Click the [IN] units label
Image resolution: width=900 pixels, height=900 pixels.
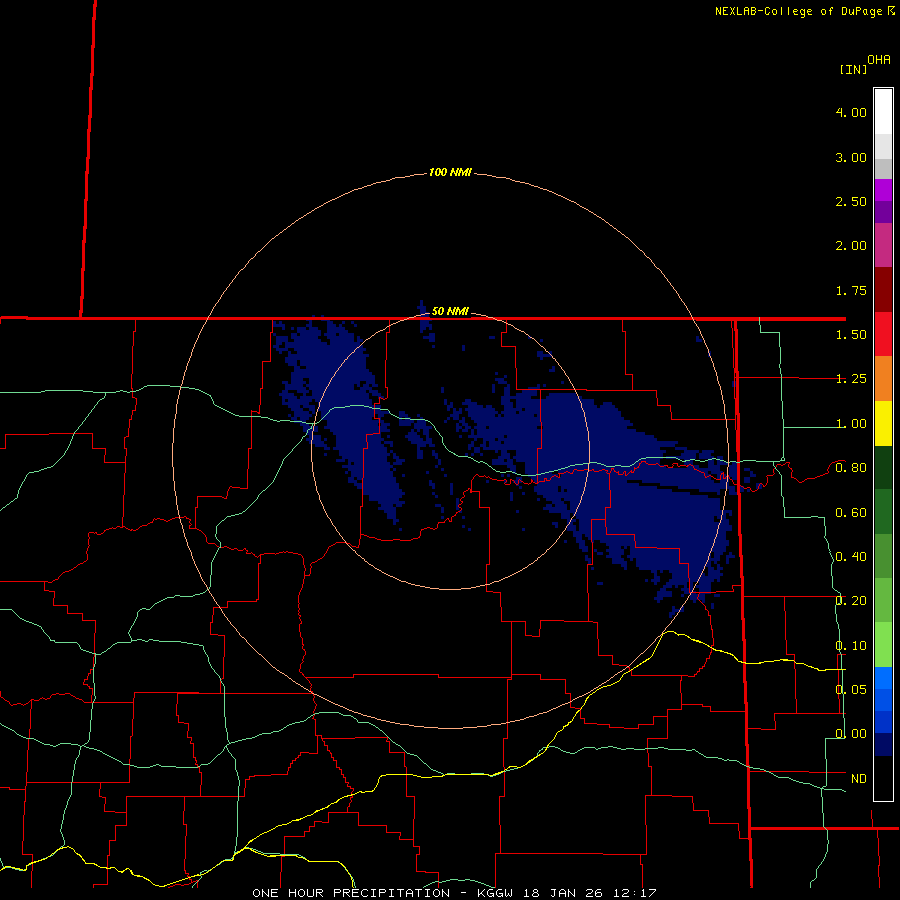854,69
